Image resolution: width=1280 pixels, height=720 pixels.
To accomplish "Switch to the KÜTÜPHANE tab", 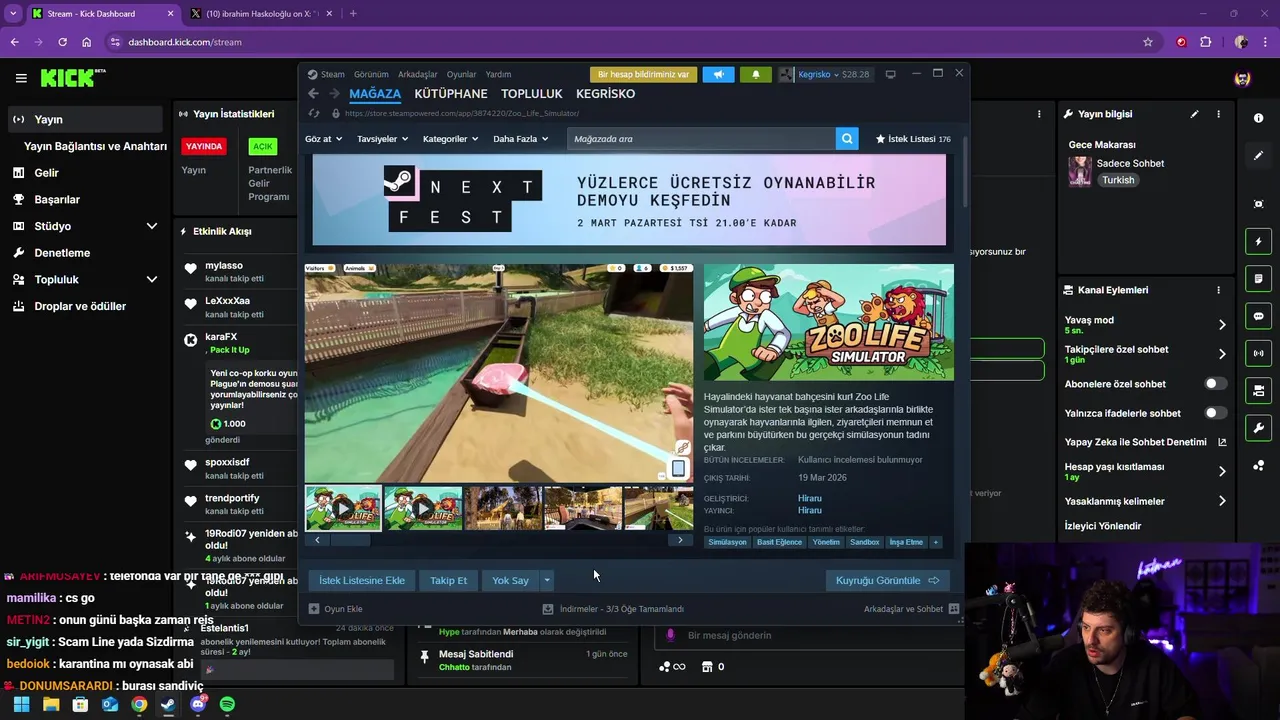I will pos(451,94).
